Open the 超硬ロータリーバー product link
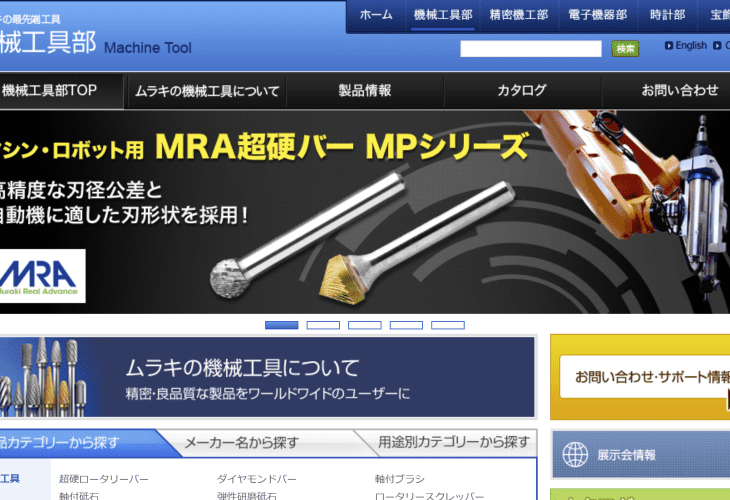730x500 pixels. pos(104,479)
